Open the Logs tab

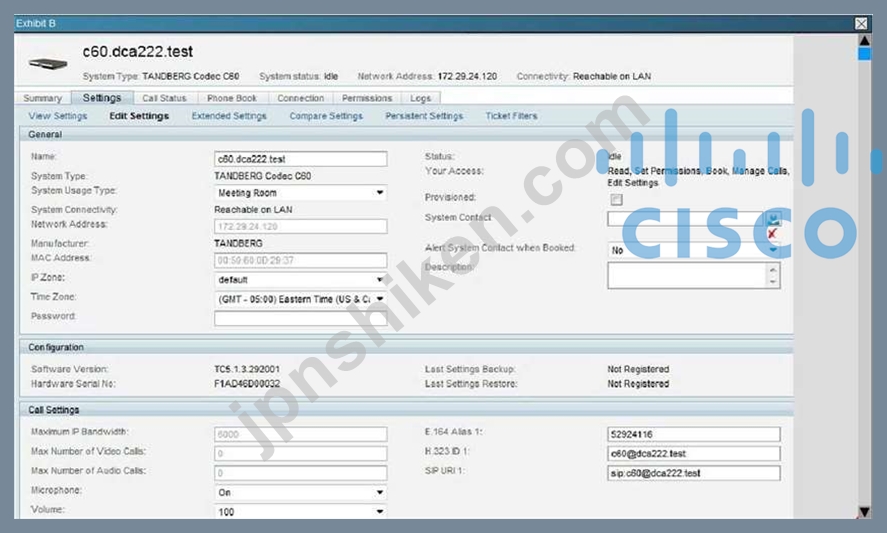(420, 98)
